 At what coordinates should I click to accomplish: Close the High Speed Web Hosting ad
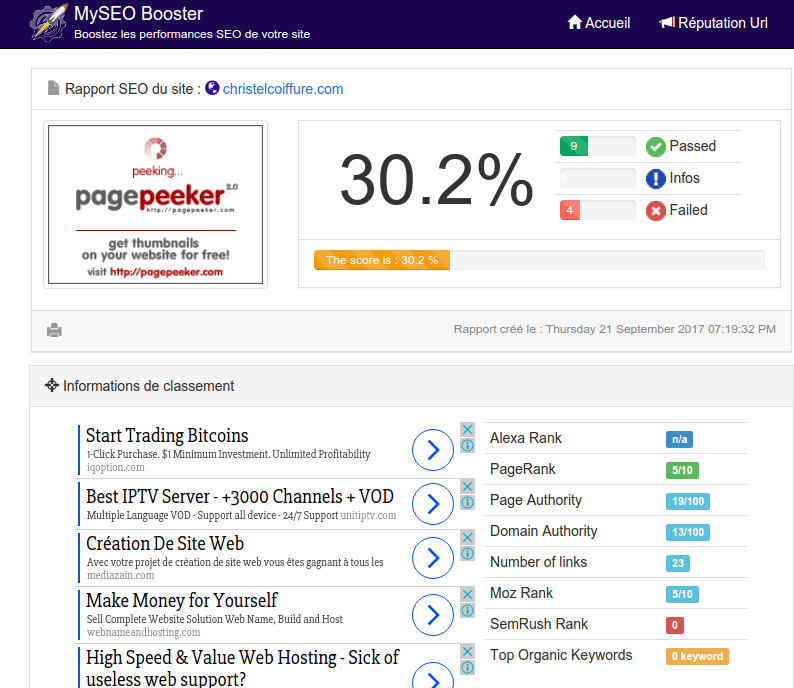pyautogui.click(x=467, y=651)
